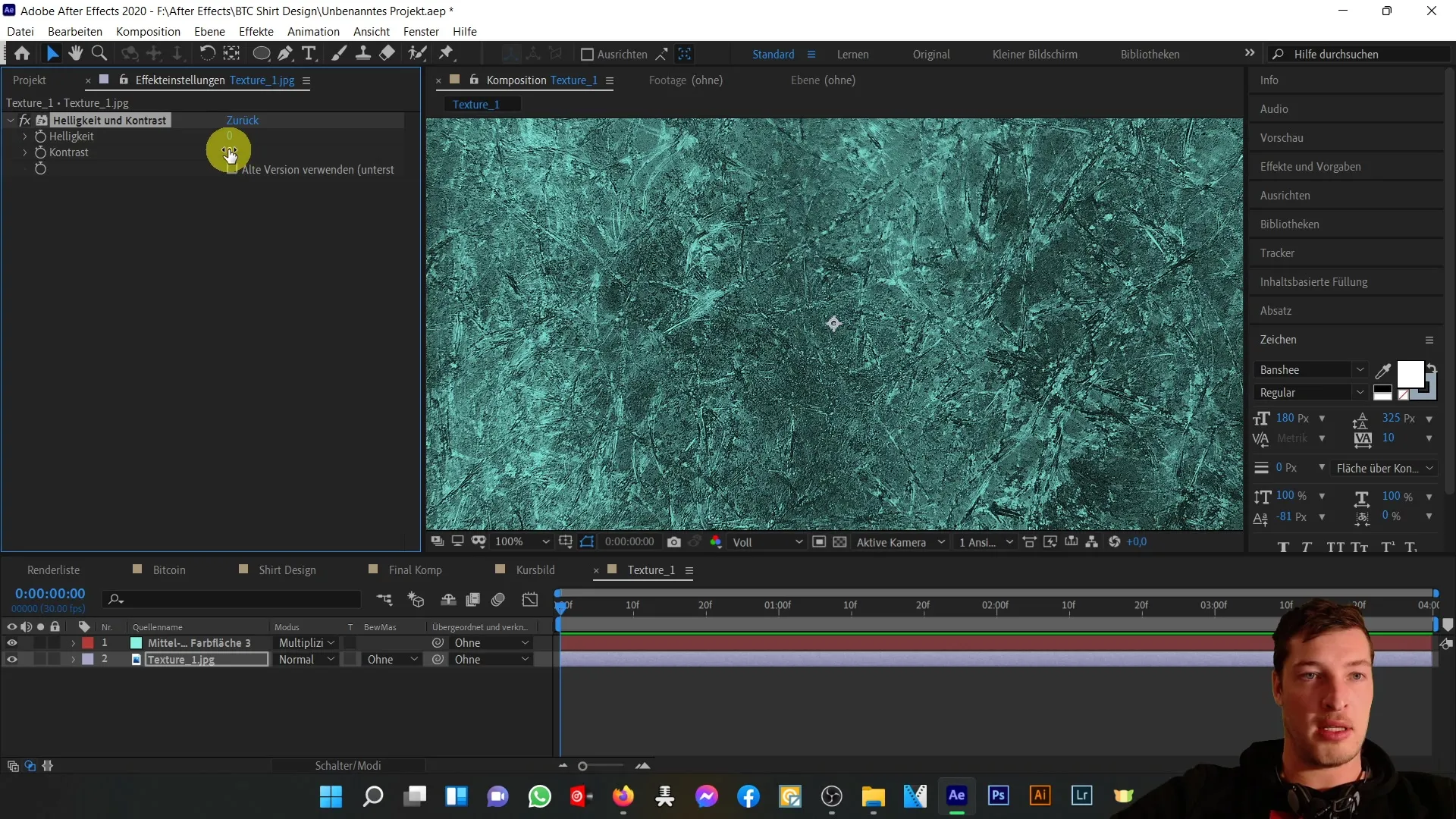1456x819 pixels.
Task: Open the Effekte menu
Action: point(256,32)
